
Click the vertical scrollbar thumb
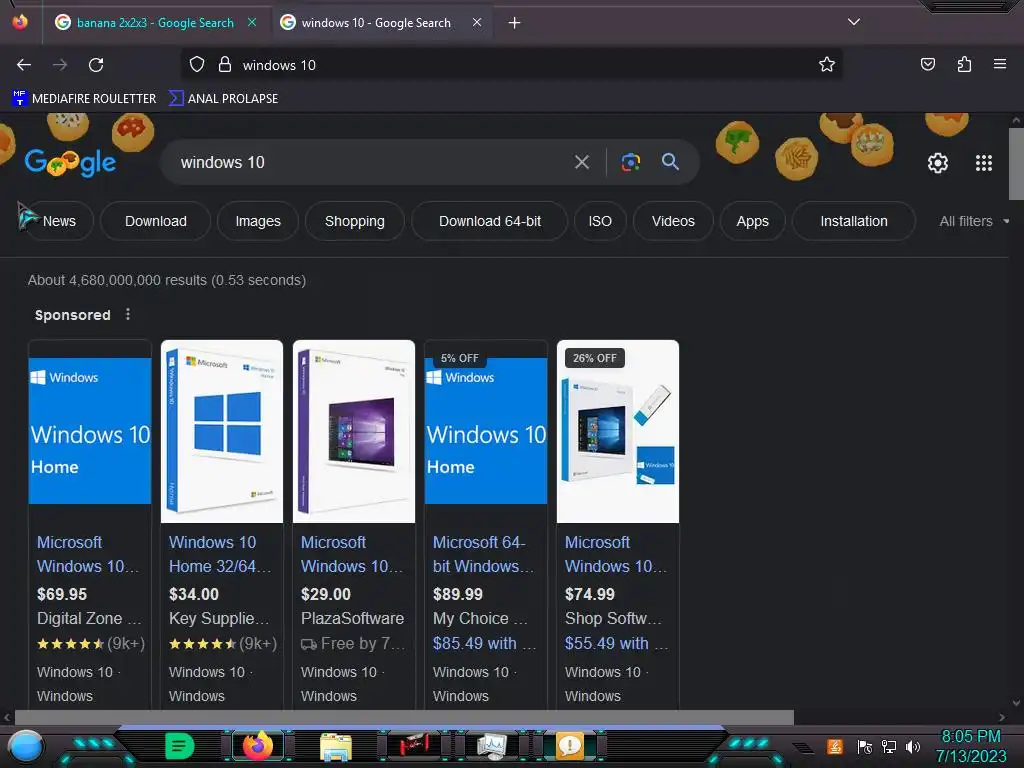pyautogui.click(x=1016, y=164)
